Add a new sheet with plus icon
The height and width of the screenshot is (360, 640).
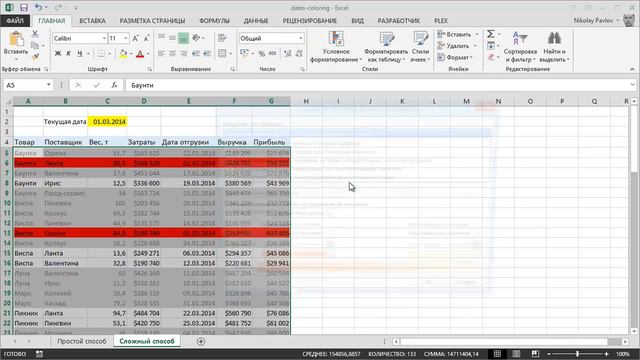point(201,341)
